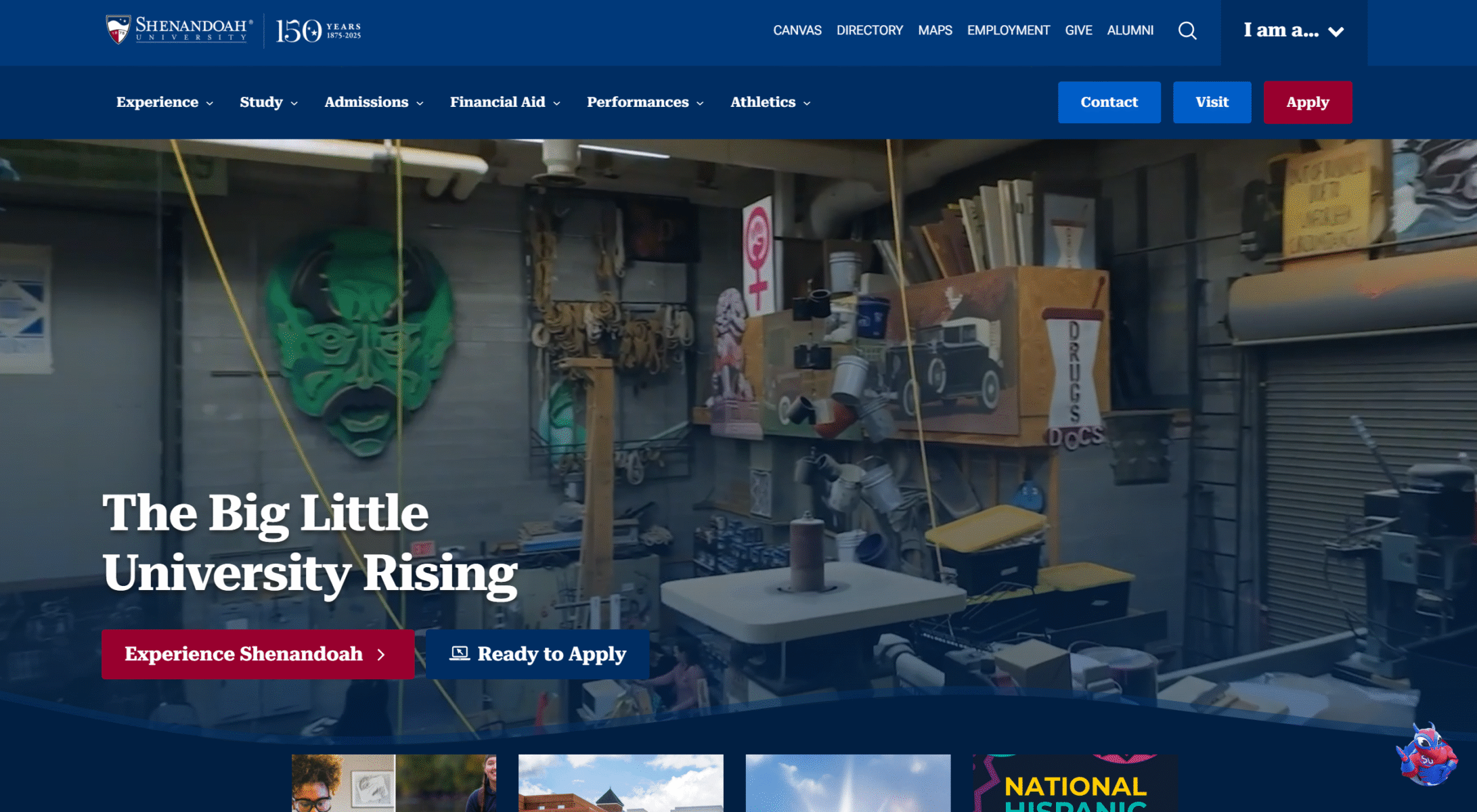1477x812 pixels.
Task: Click the laptop icon in Ready to Apply
Action: 460,654
